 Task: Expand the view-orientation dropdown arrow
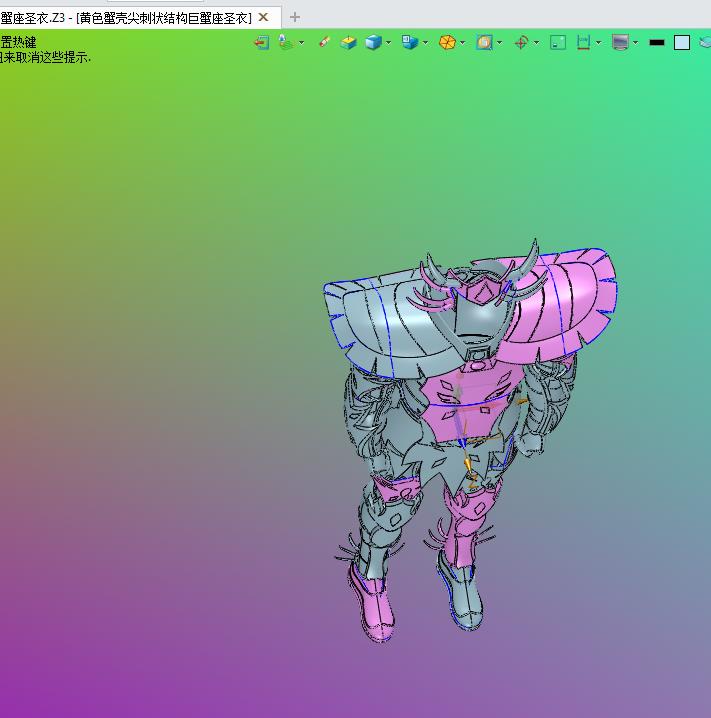point(425,43)
